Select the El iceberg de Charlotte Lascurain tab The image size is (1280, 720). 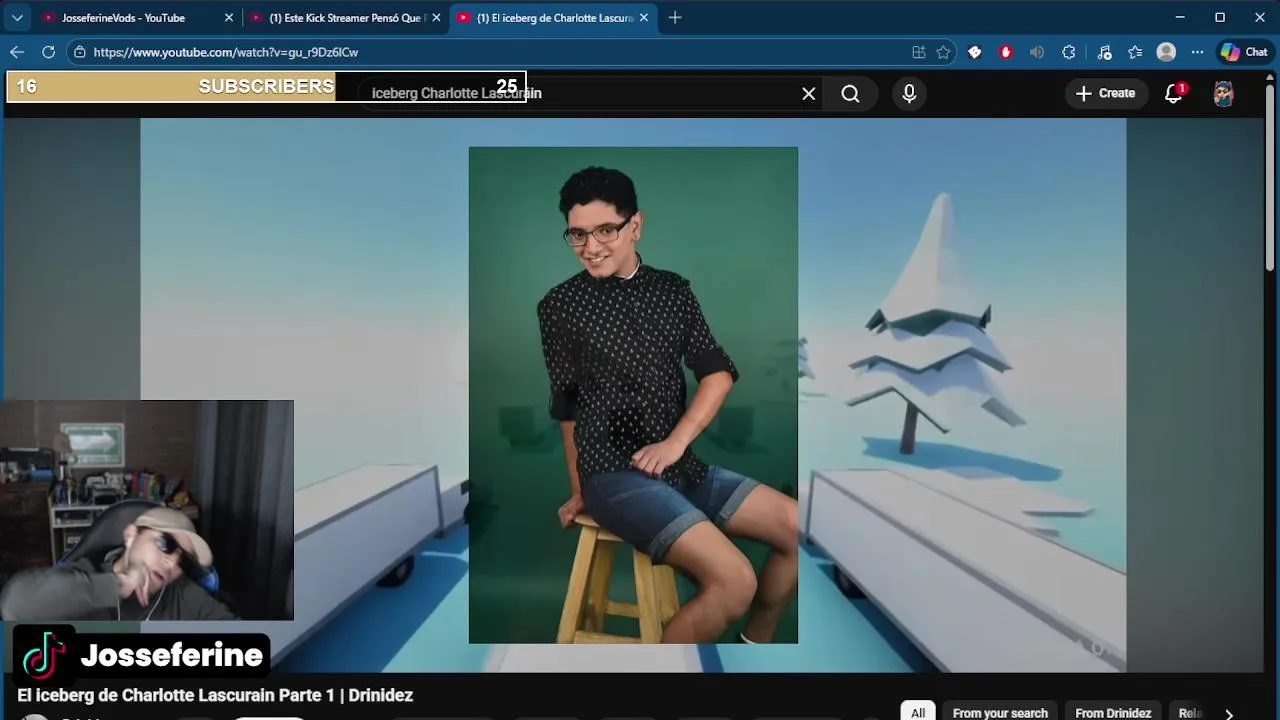pyautogui.click(x=553, y=18)
